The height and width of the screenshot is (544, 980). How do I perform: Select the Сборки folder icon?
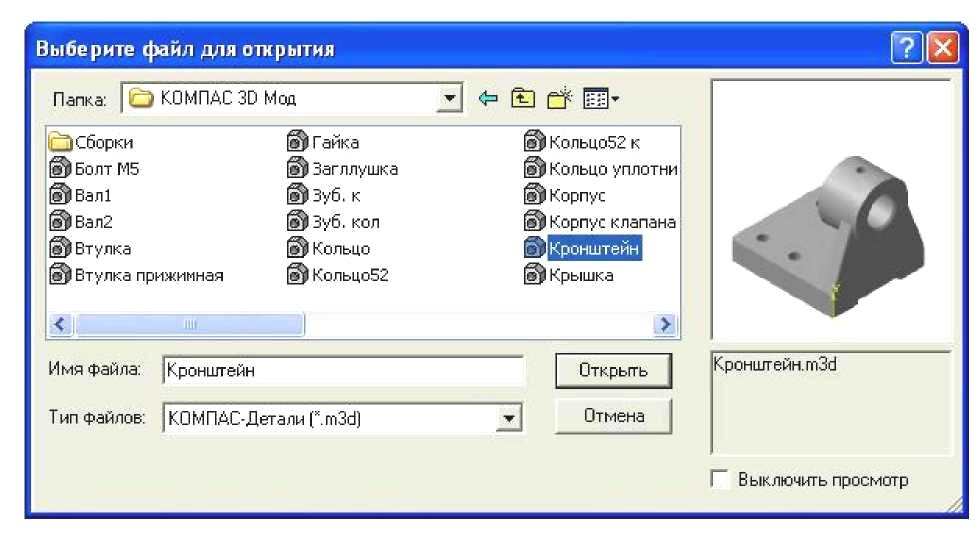[61, 143]
